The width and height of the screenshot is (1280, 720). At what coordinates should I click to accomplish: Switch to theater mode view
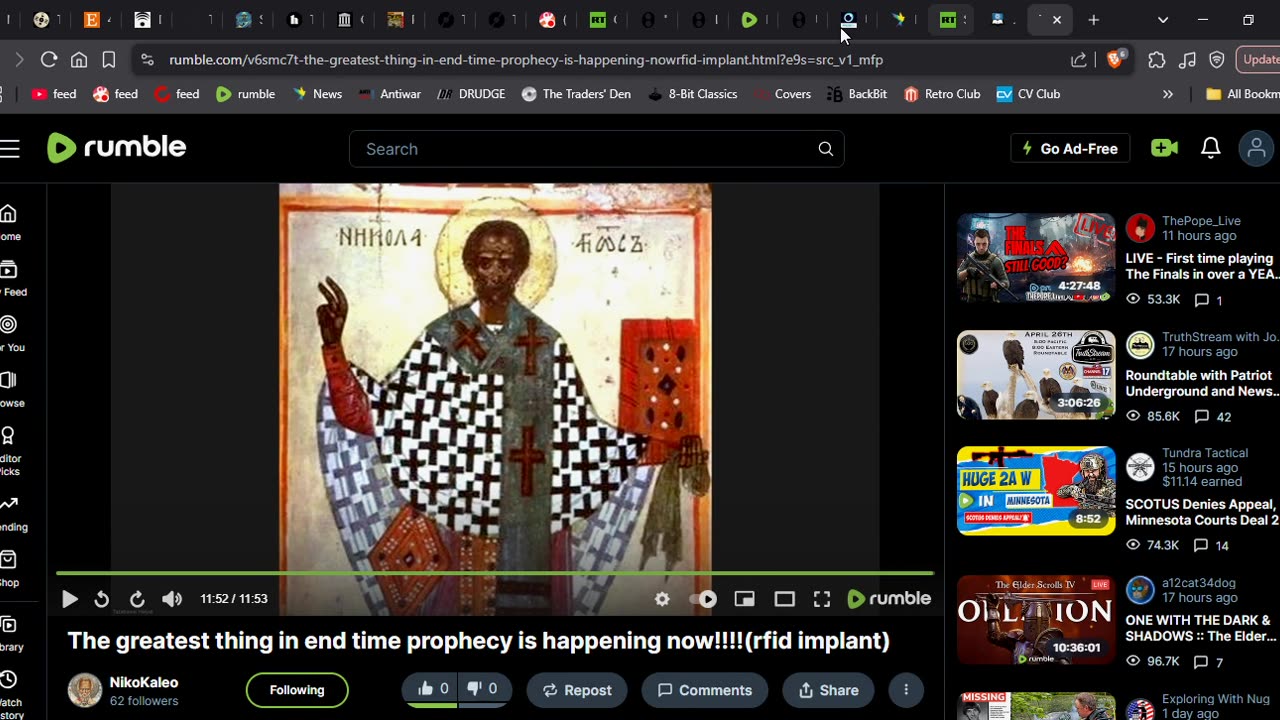tap(784, 599)
